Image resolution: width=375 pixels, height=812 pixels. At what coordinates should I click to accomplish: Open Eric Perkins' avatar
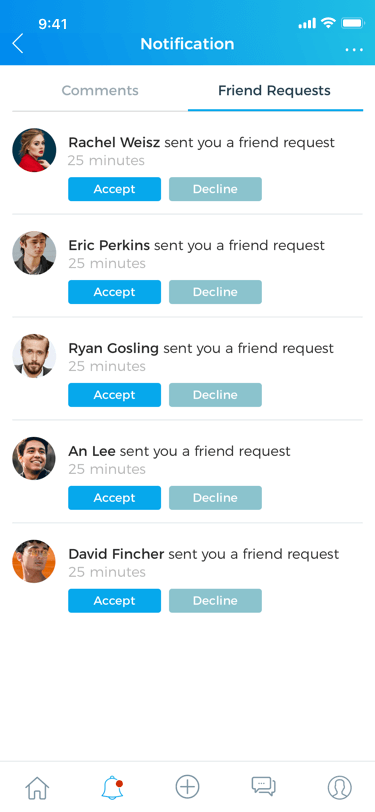coord(34,253)
